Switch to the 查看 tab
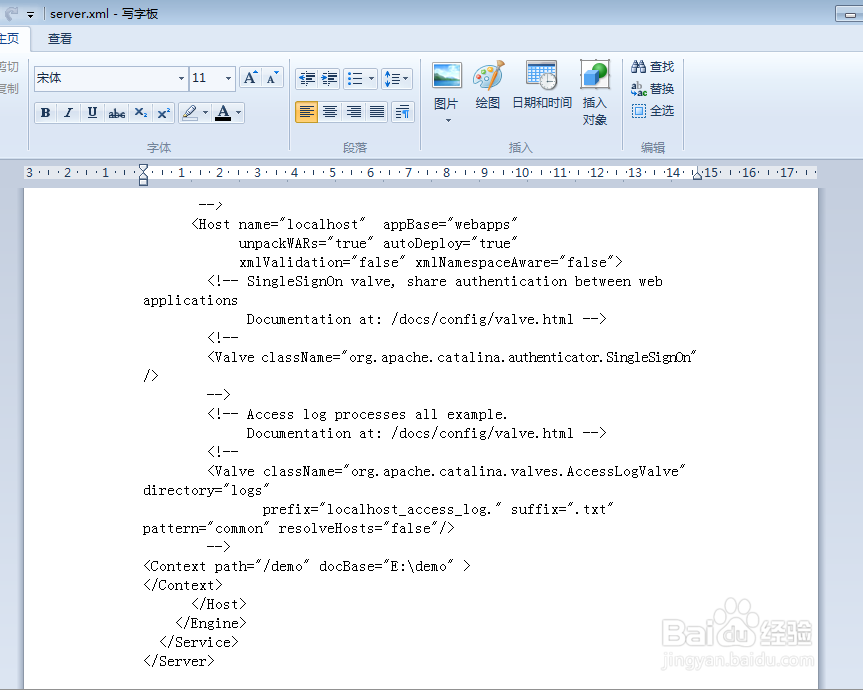Screen dimensions: 863x690 tap(59, 39)
